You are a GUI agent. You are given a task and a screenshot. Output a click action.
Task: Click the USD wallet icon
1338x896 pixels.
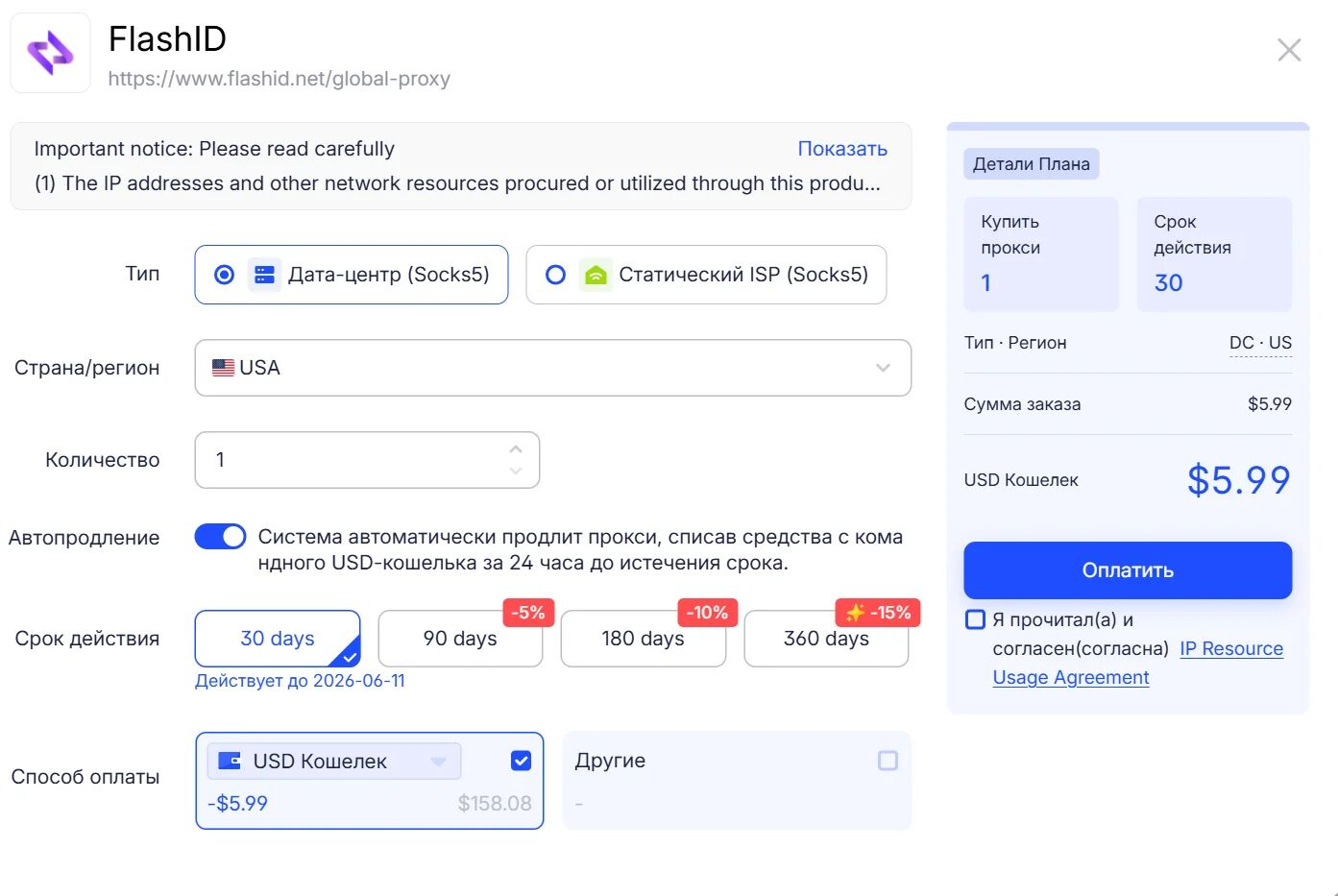(230, 761)
